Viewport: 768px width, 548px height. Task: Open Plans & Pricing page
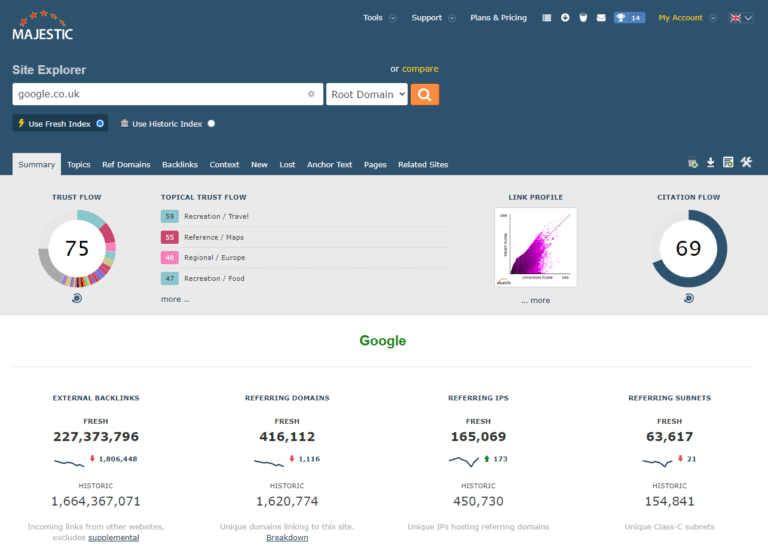(x=498, y=18)
